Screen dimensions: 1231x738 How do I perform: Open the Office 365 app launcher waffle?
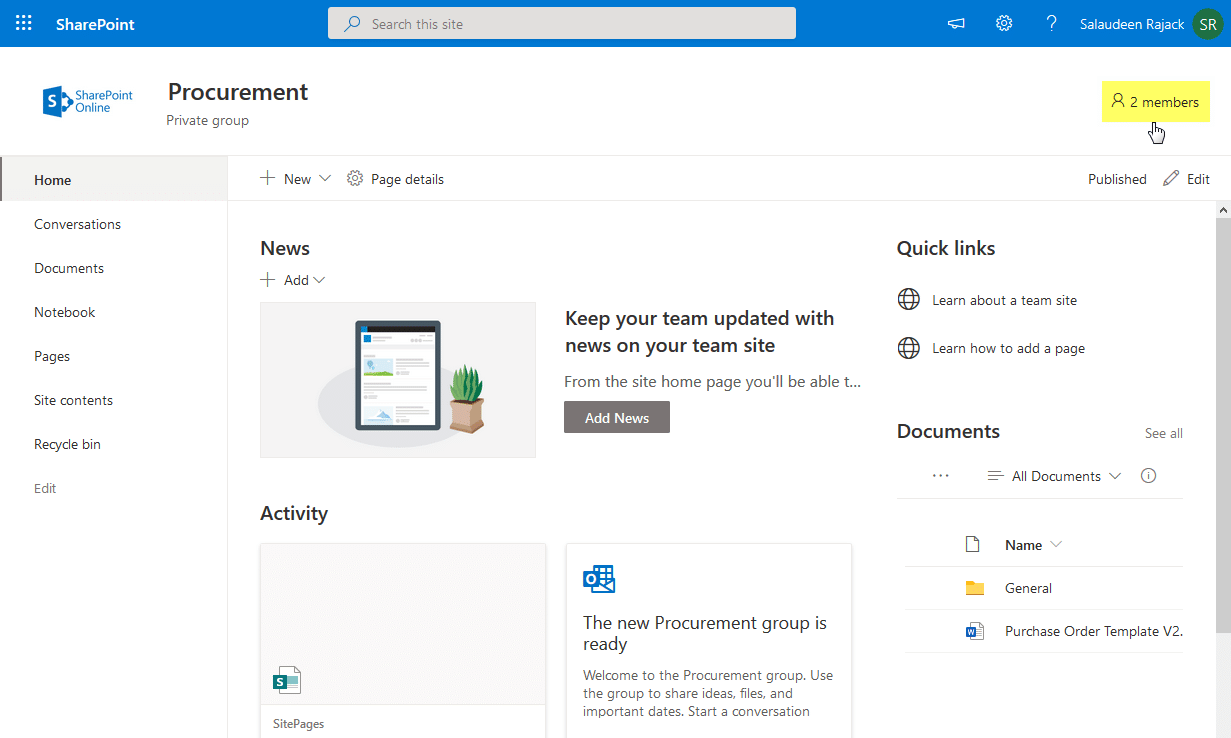[23, 23]
